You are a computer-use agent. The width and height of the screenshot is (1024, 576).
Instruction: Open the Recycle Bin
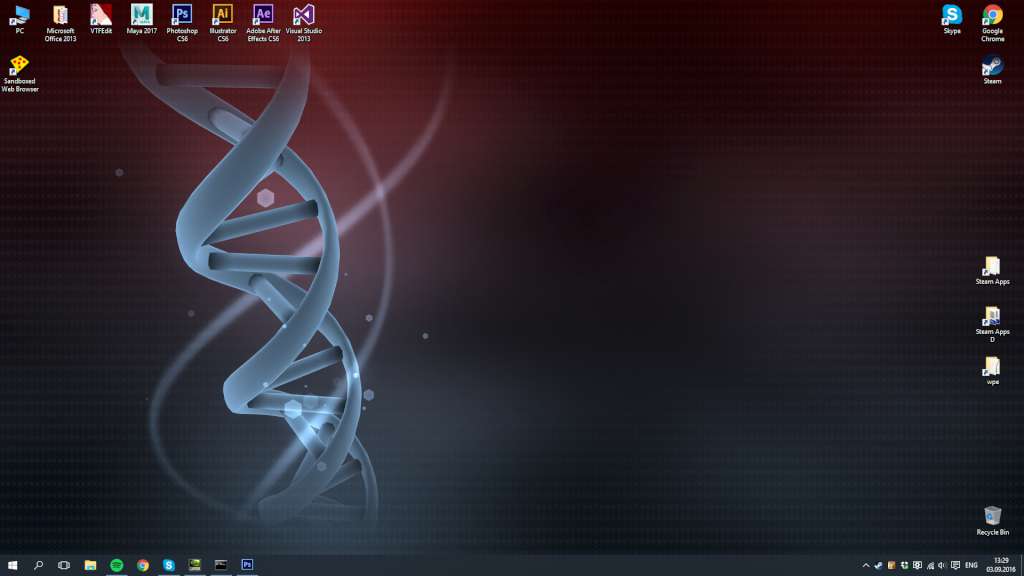(992, 518)
